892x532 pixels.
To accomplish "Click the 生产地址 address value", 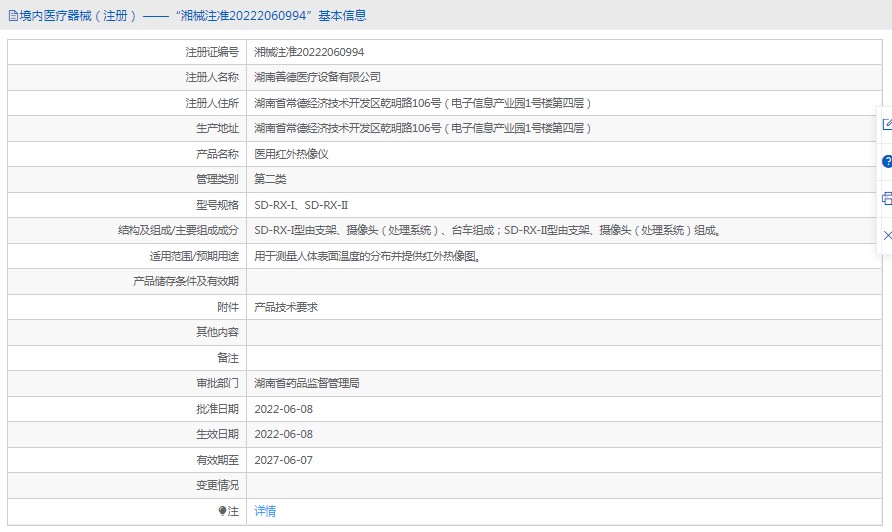I will point(423,129).
